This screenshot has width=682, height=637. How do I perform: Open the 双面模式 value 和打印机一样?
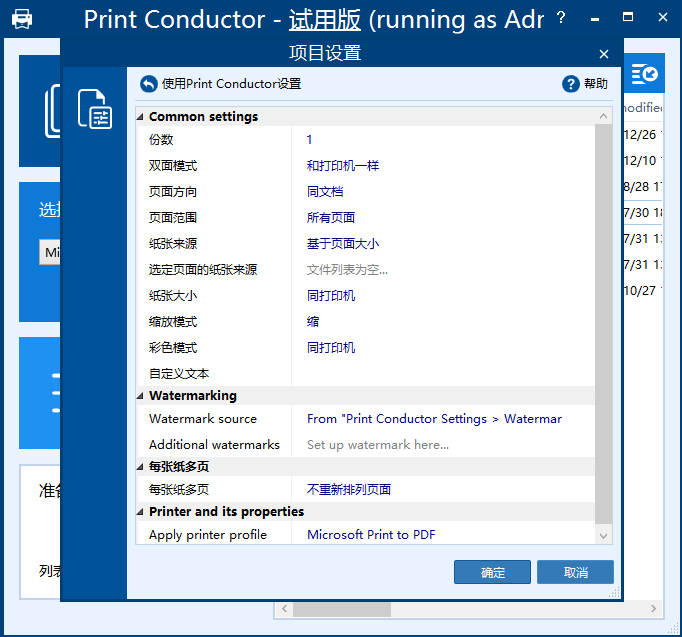coord(343,166)
